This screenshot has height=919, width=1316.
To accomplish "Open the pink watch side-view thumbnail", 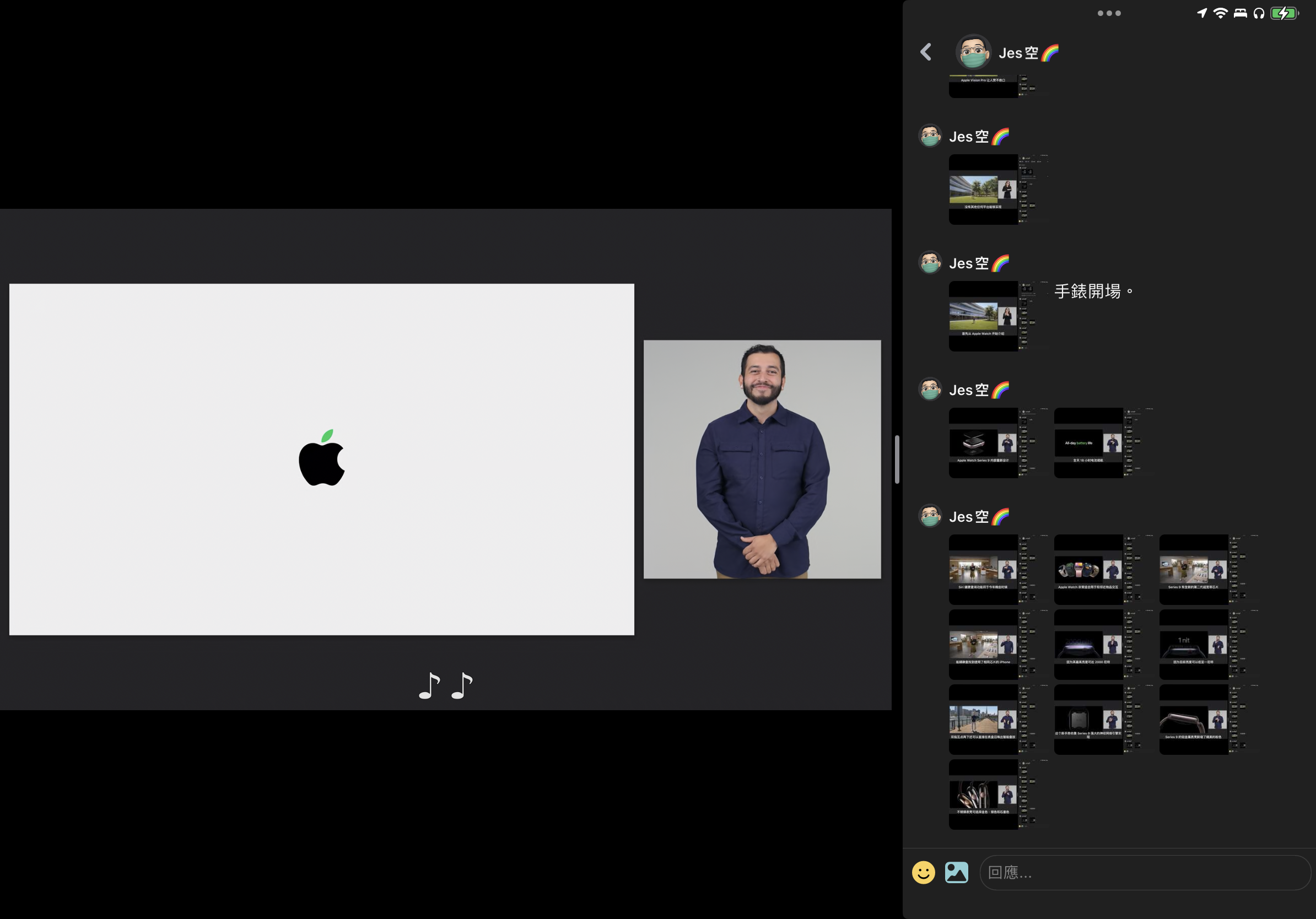I will [1210, 720].
